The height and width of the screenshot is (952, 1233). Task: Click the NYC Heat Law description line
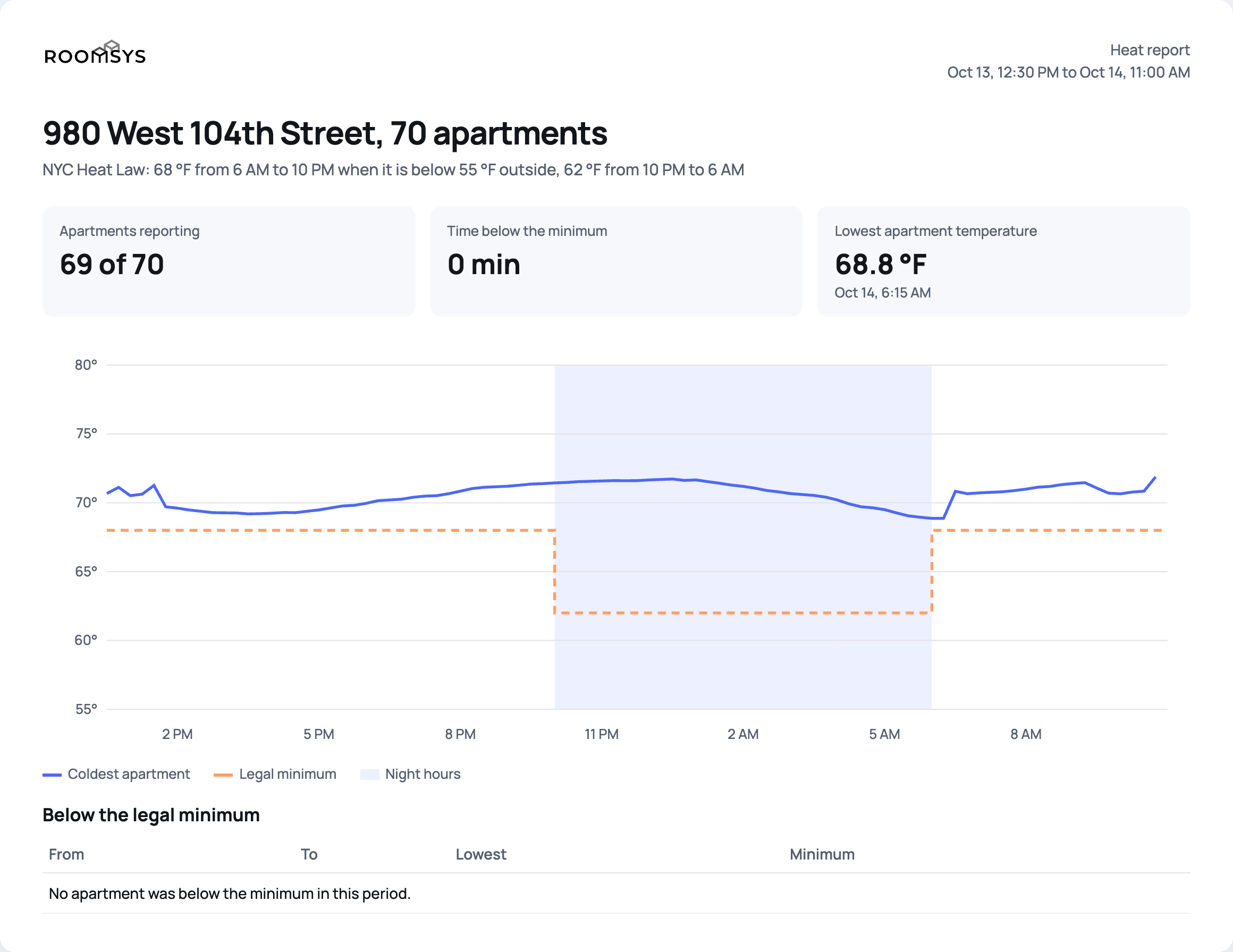coord(393,170)
